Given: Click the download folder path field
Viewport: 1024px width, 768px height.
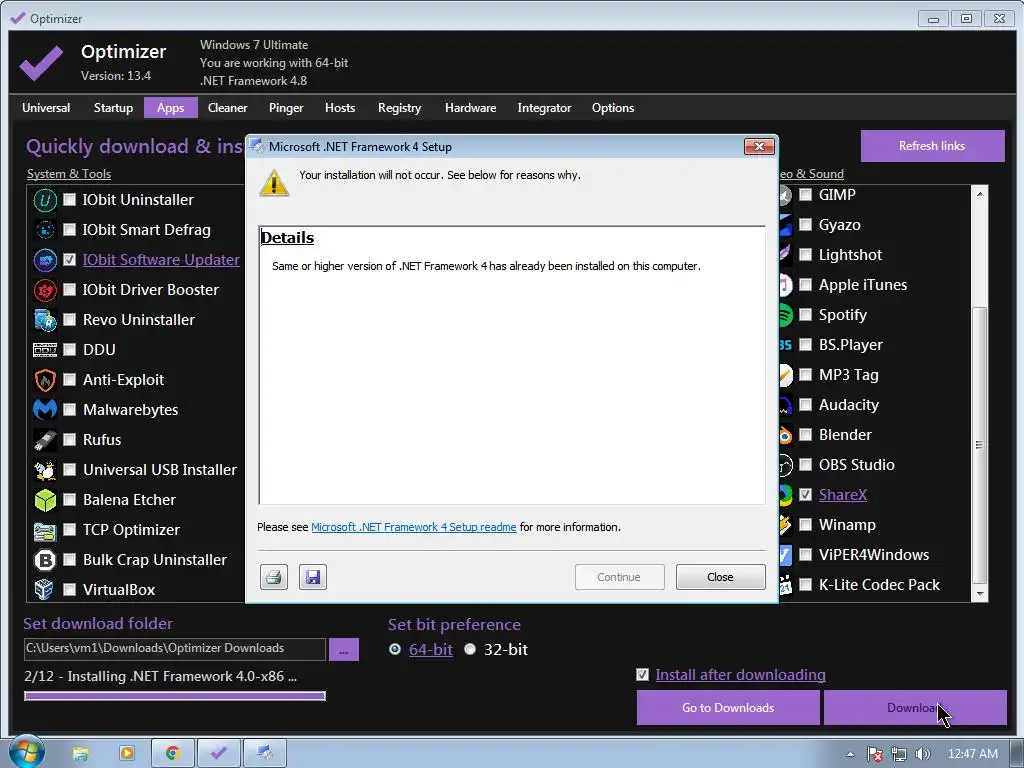Looking at the screenshot, I should 174,648.
